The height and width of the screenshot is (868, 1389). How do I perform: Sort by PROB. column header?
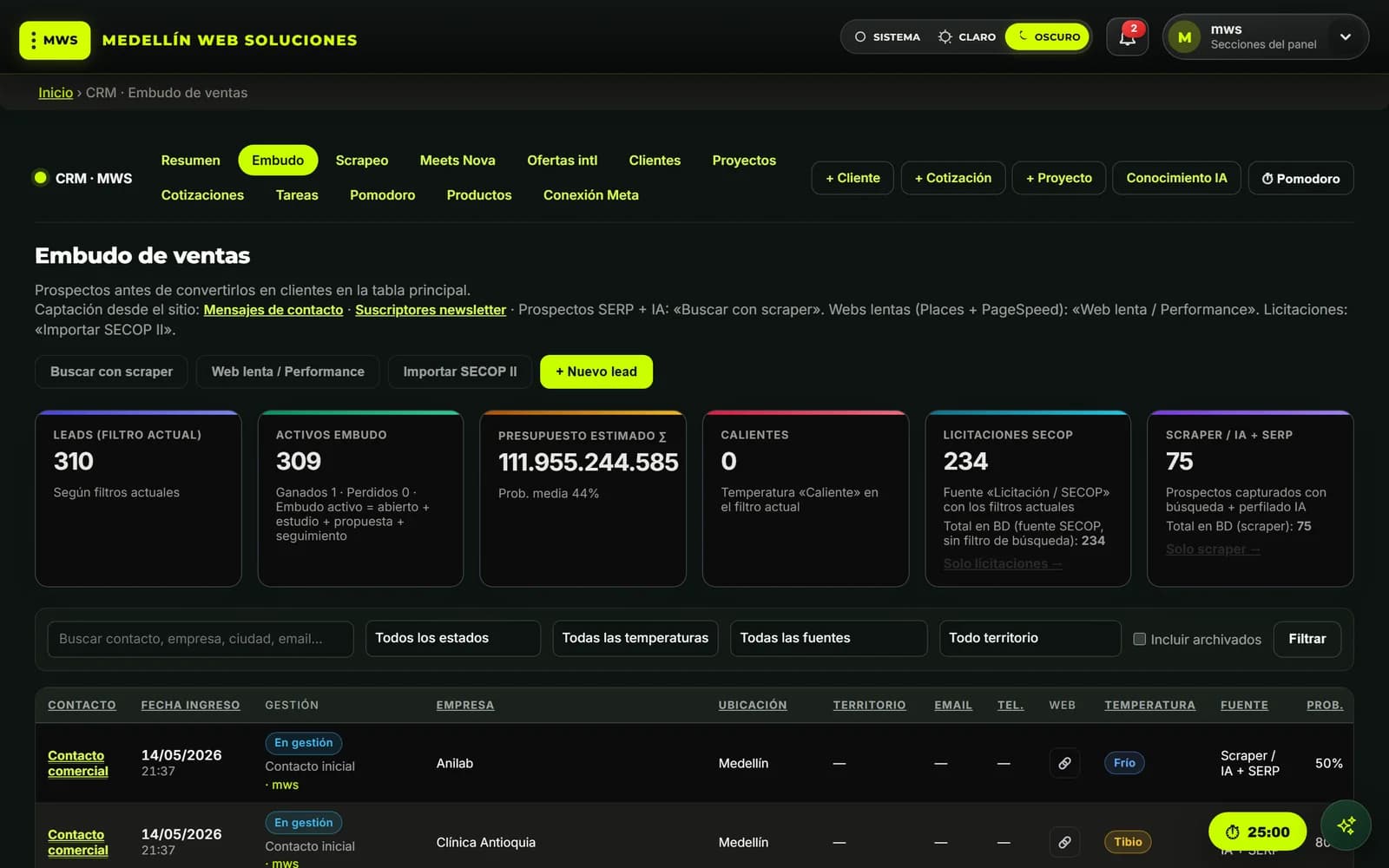click(1325, 705)
